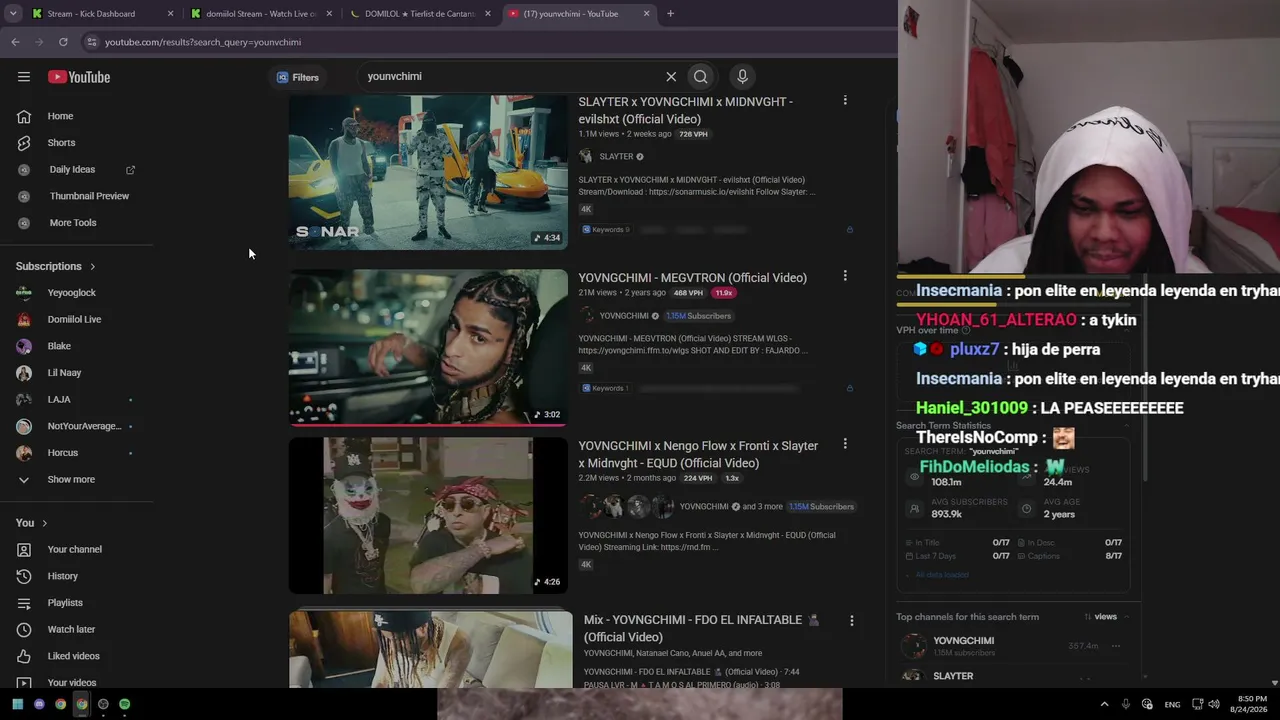The image size is (1280, 720).
Task: Open more actions for the FDO EL INFALTABLE mix
Action: pos(852,621)
